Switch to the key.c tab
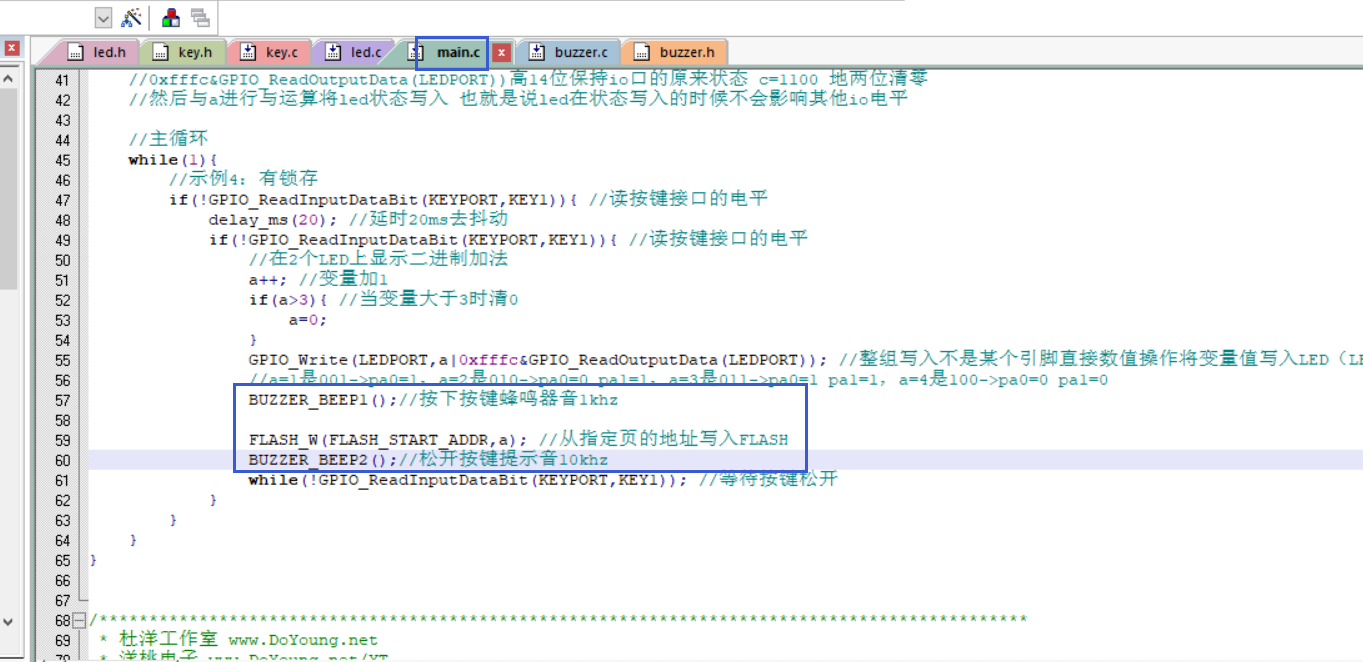This screenshot has height=662, width=1363. click(x=270, y=52)
